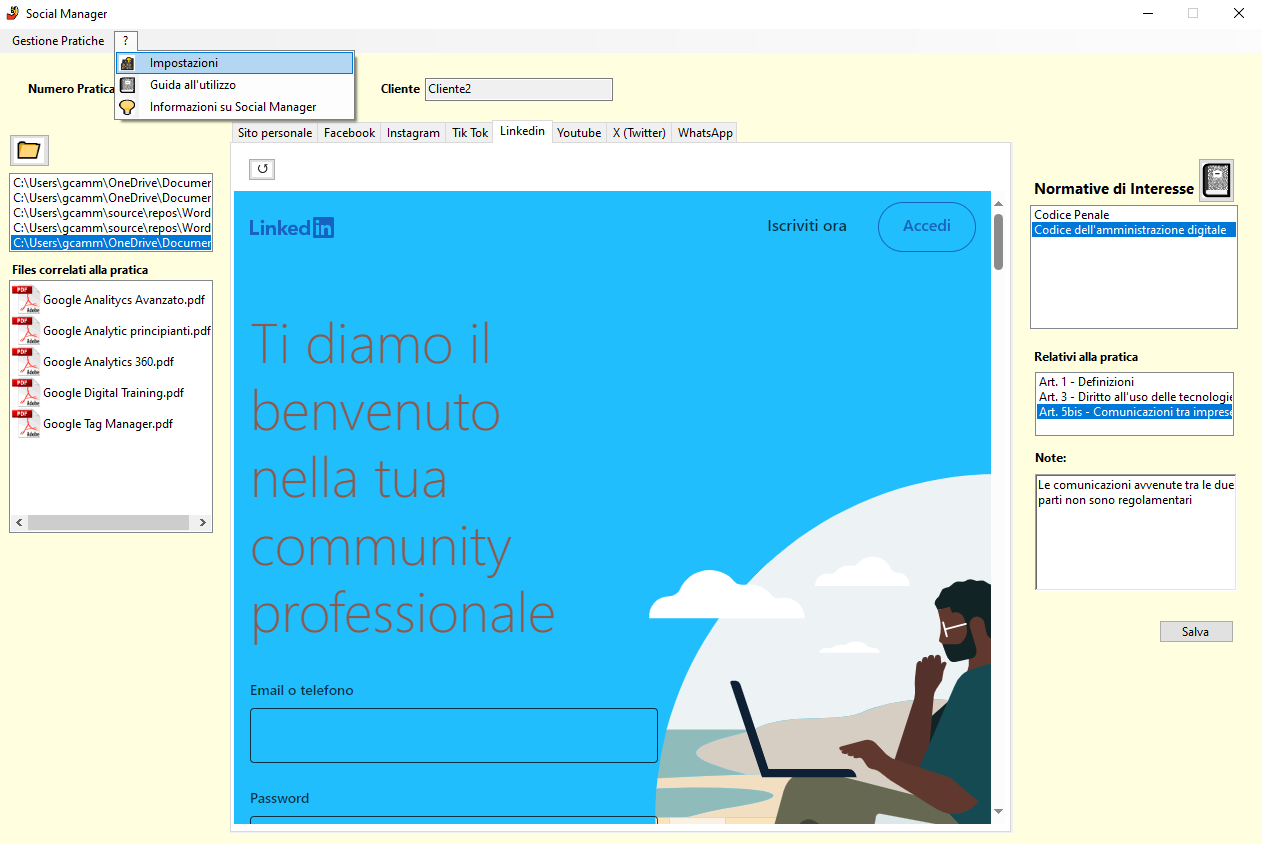Click the LinkedIn logo in the page
This screenshot has height=844, width=1262.
[292, 227]
